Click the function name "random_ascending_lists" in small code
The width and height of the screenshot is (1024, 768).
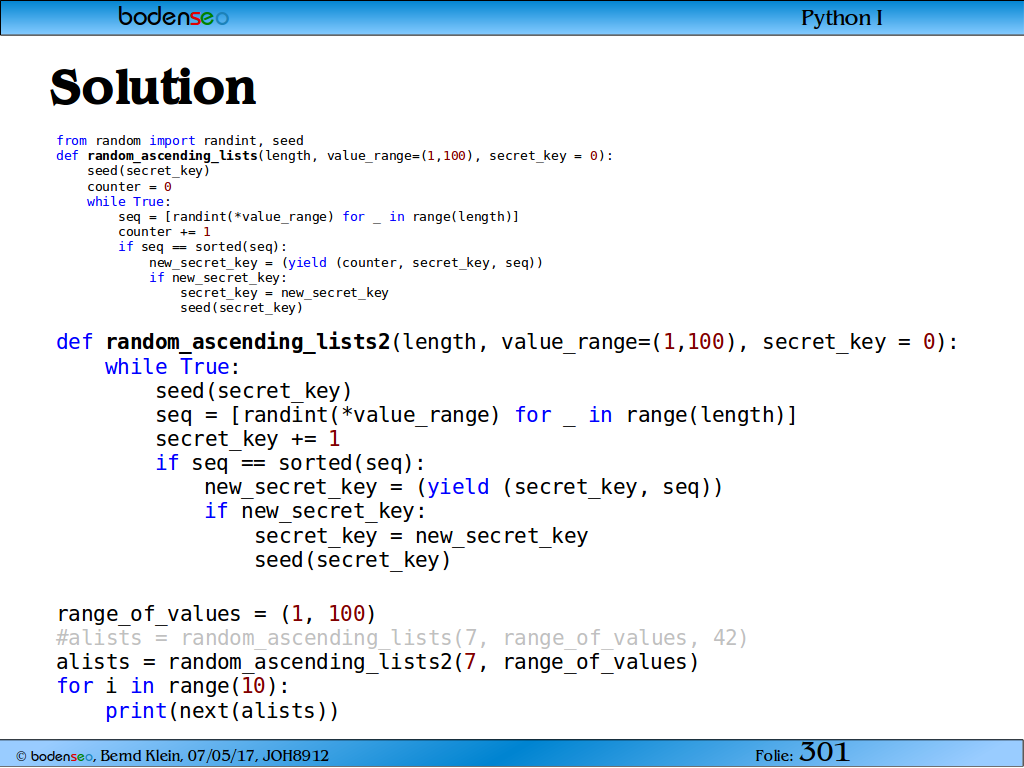(172, 155)
